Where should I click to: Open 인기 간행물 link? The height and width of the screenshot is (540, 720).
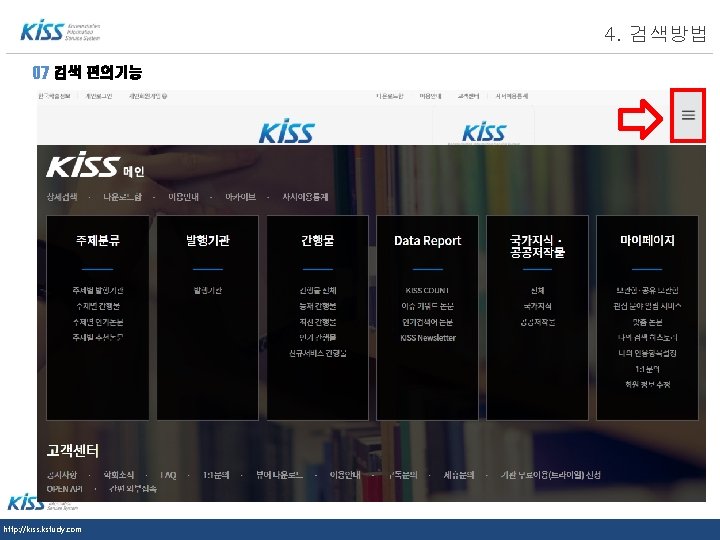pos(318,338)
